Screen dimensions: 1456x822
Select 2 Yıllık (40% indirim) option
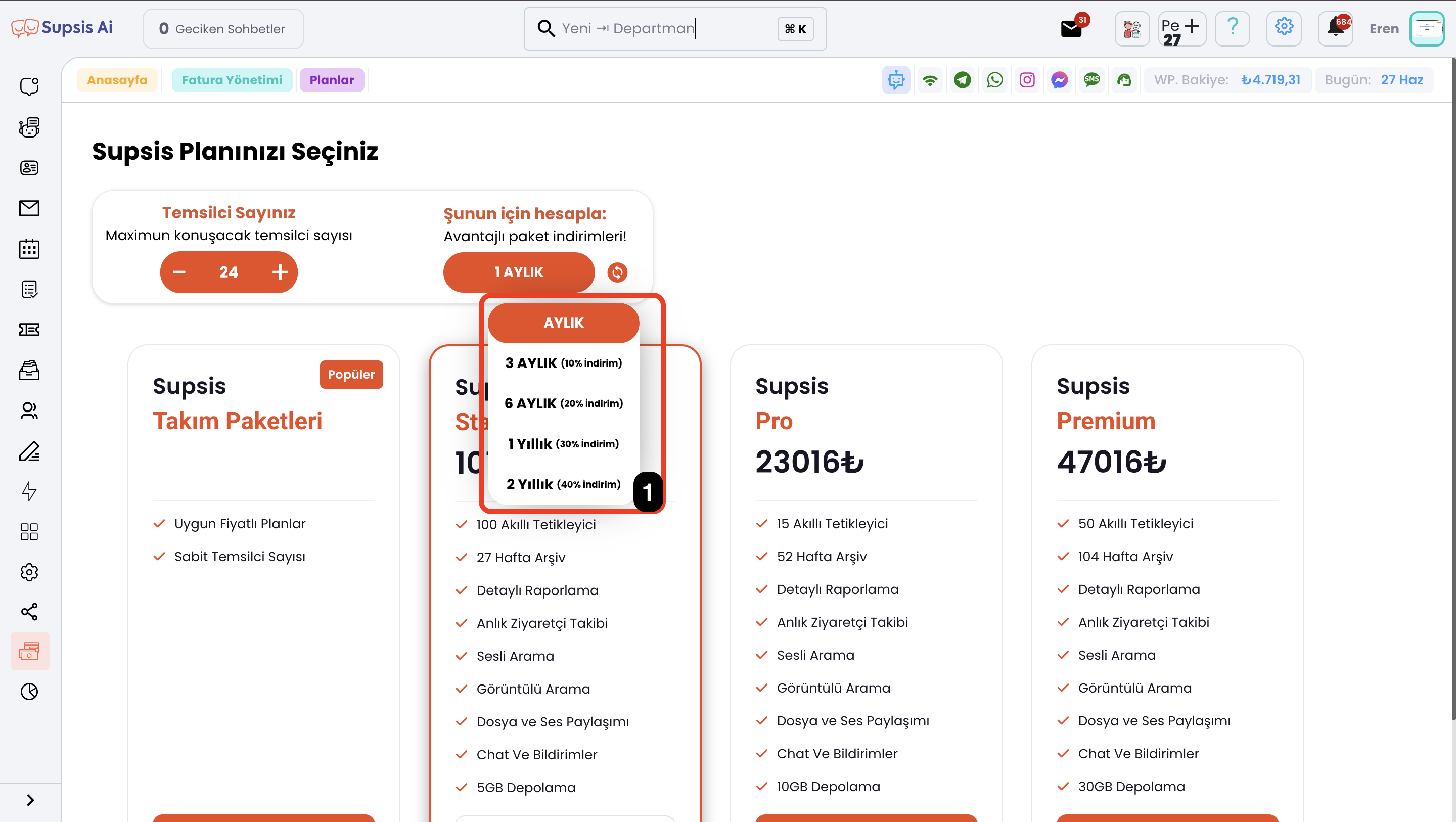(x=564, y=484)
